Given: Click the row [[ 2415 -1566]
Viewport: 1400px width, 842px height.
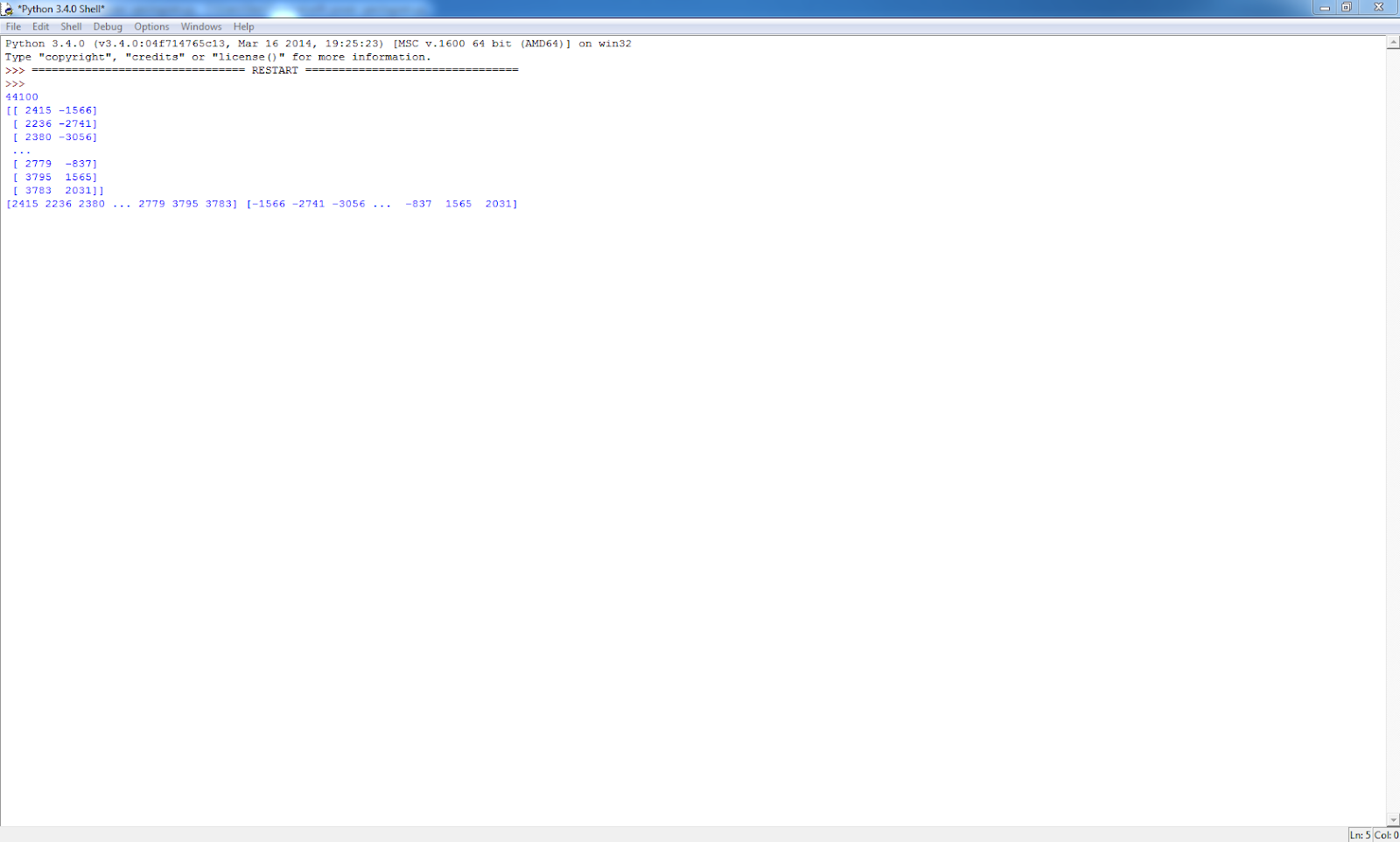Looking at the screenshot, I should [52, 110].
